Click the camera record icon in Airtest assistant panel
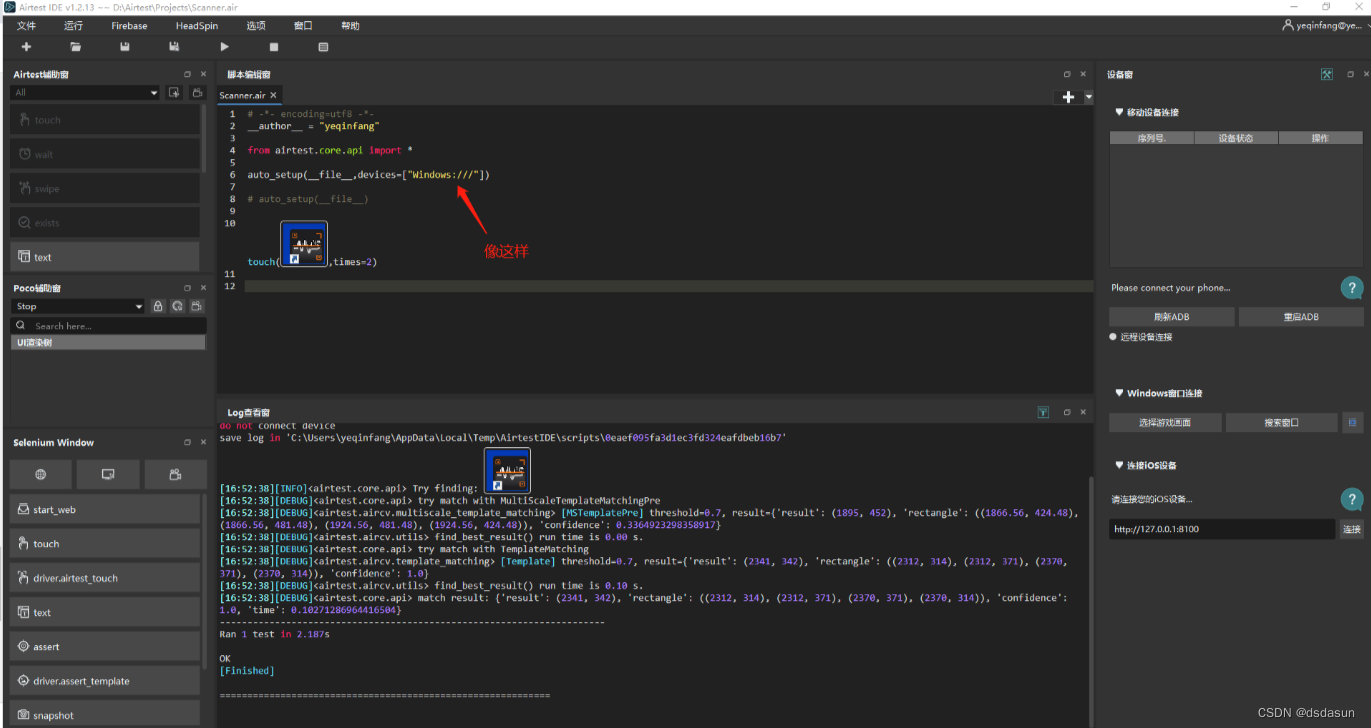The width and height of the screenshot is (1371, 728). (197, 93)
